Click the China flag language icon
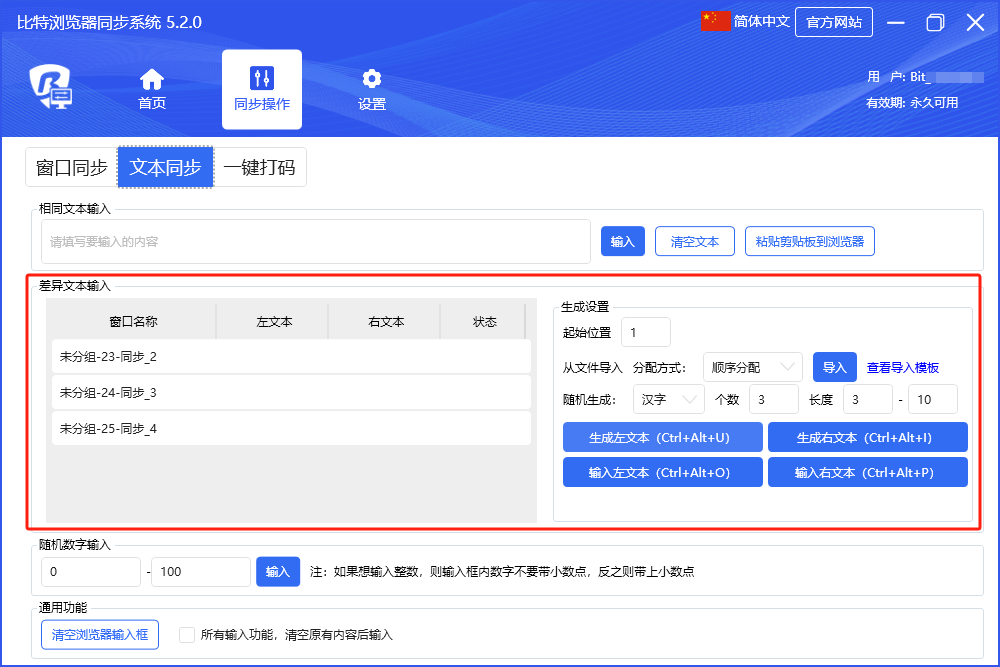The image size is (1000, 667). tap(716, 22)
